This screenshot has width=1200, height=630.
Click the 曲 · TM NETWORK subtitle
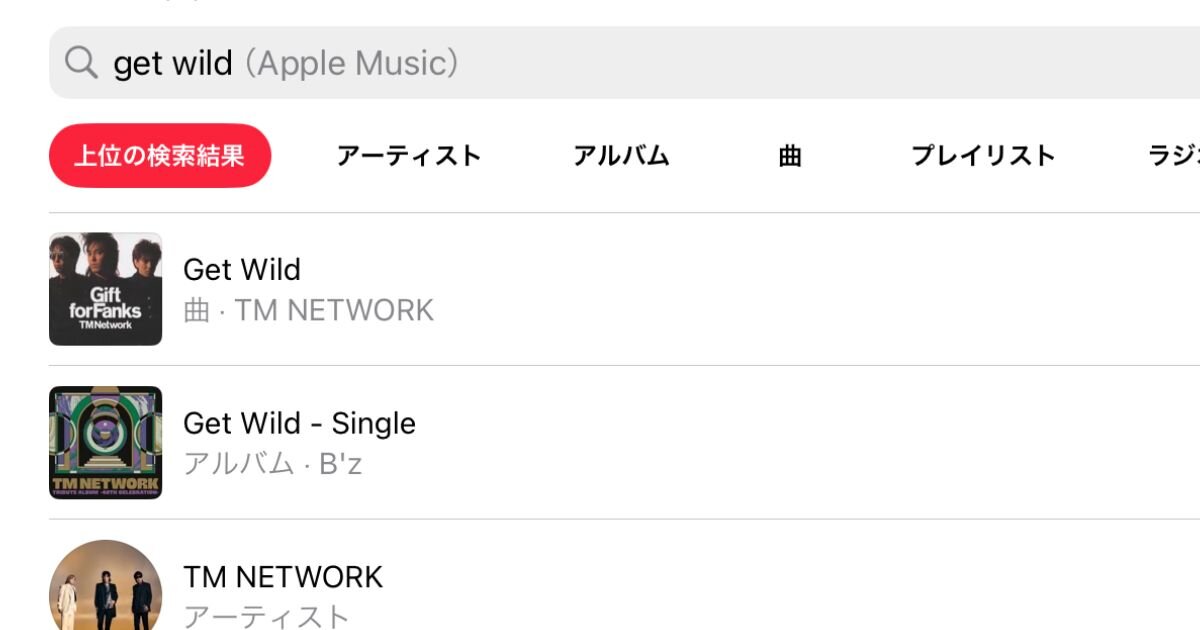coord(309,310)
